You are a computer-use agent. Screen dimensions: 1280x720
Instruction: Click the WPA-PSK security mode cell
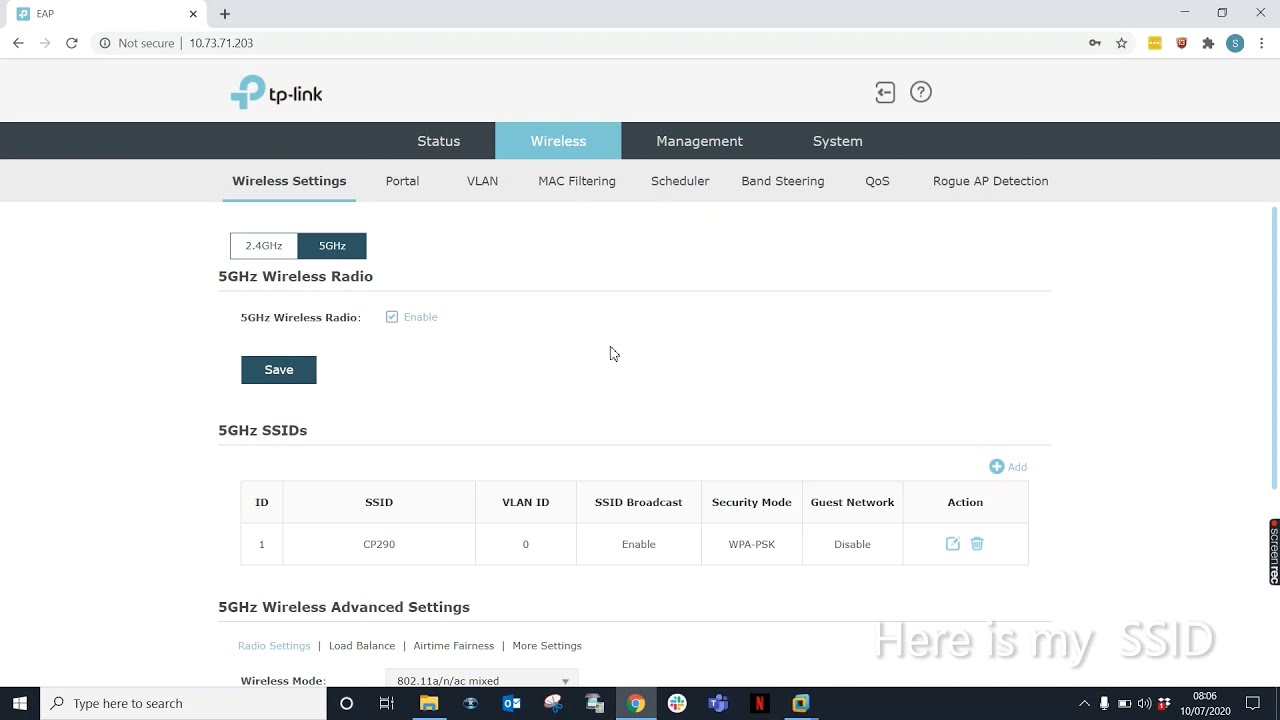(x=752, y=544)
